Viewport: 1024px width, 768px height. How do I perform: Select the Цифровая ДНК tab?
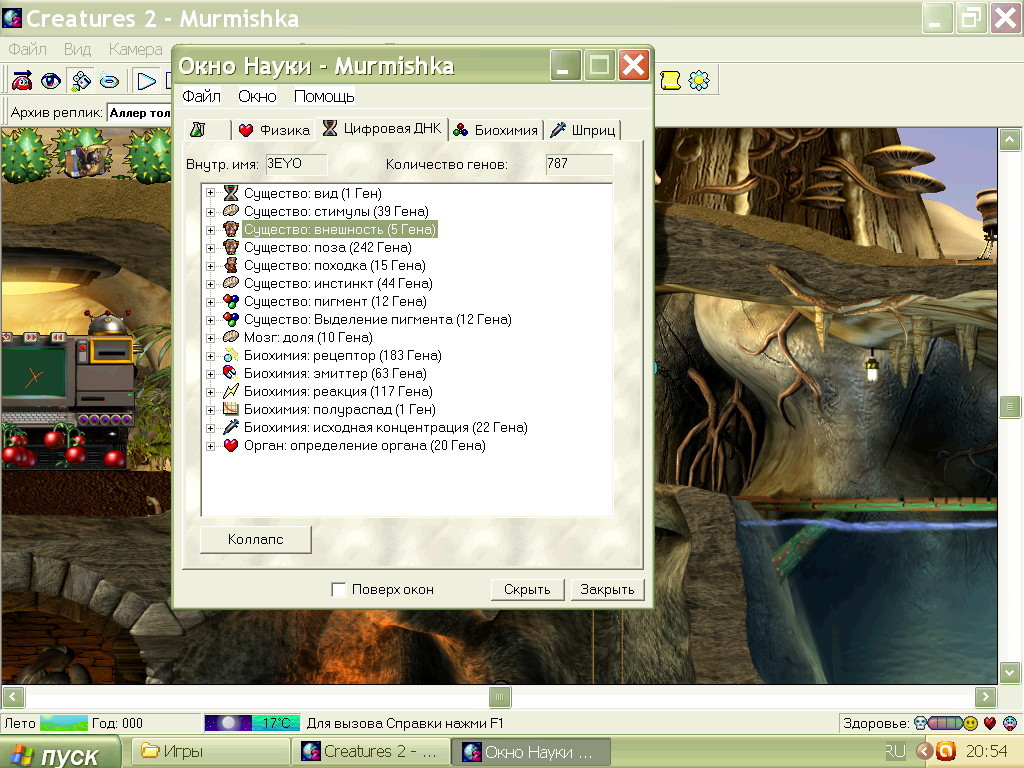tap(383, 128)
